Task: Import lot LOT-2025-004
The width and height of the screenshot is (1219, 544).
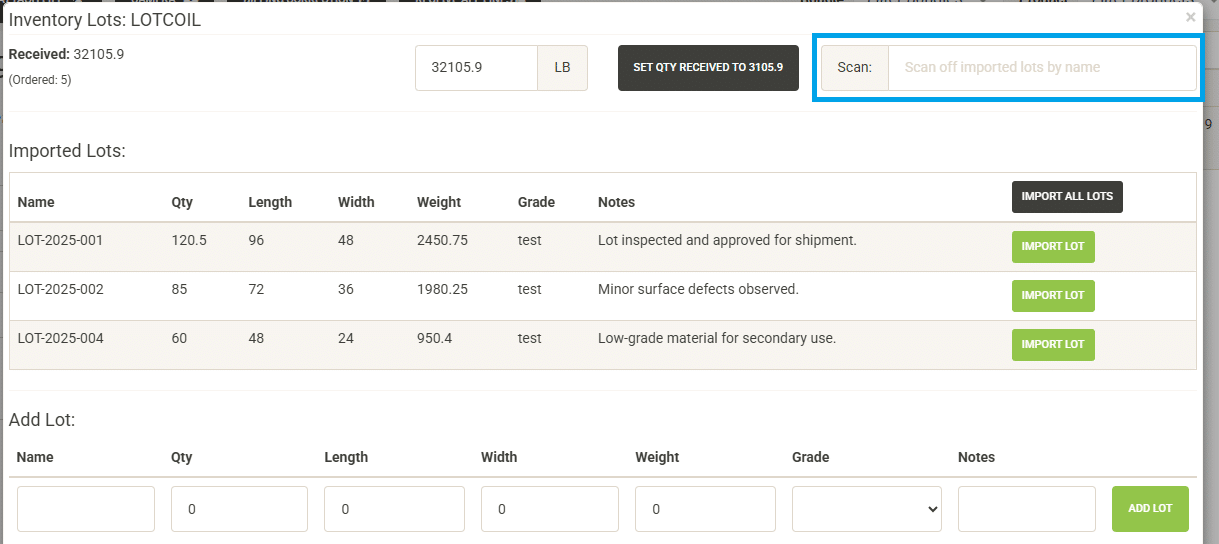Action: (1053, 345)
